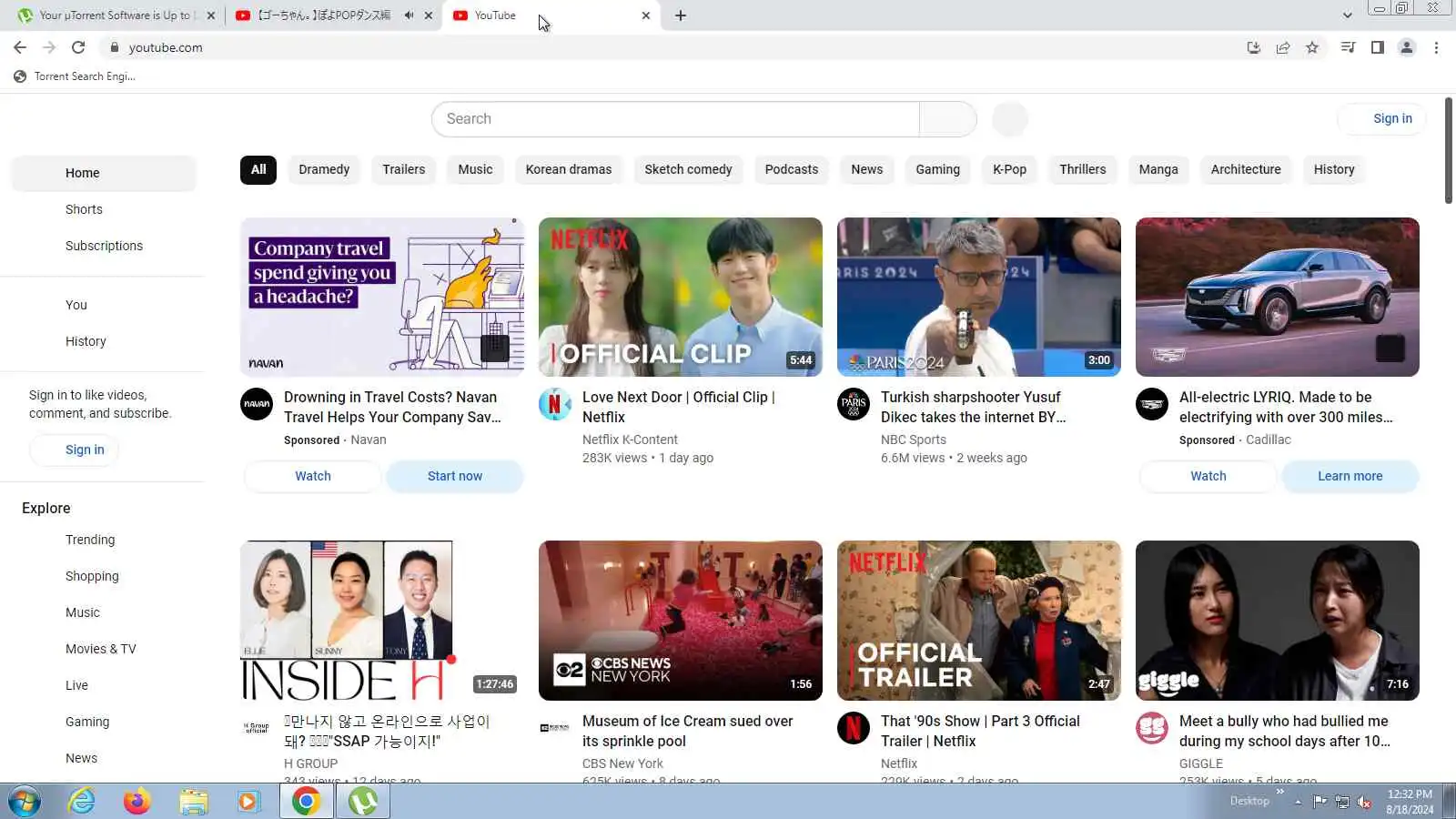Open Subscriptions in the sidebar
Viewport: 1456px width, 819px height.
(104, 246)
